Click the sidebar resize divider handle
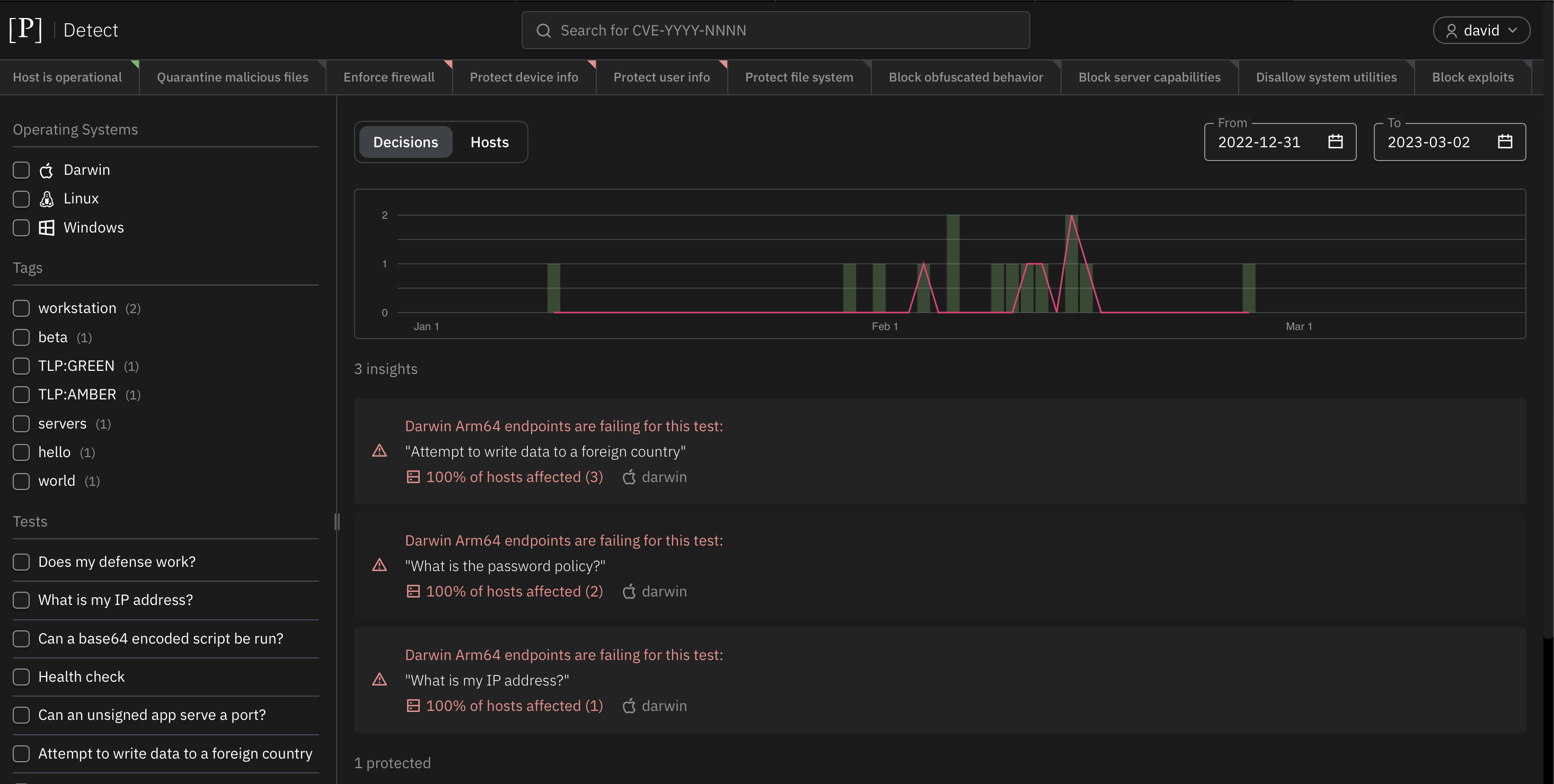 (337, 521)
